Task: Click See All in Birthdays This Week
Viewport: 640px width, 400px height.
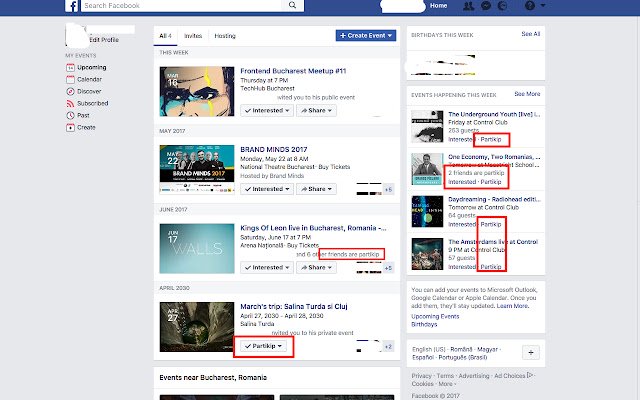Action: (531, 34)
